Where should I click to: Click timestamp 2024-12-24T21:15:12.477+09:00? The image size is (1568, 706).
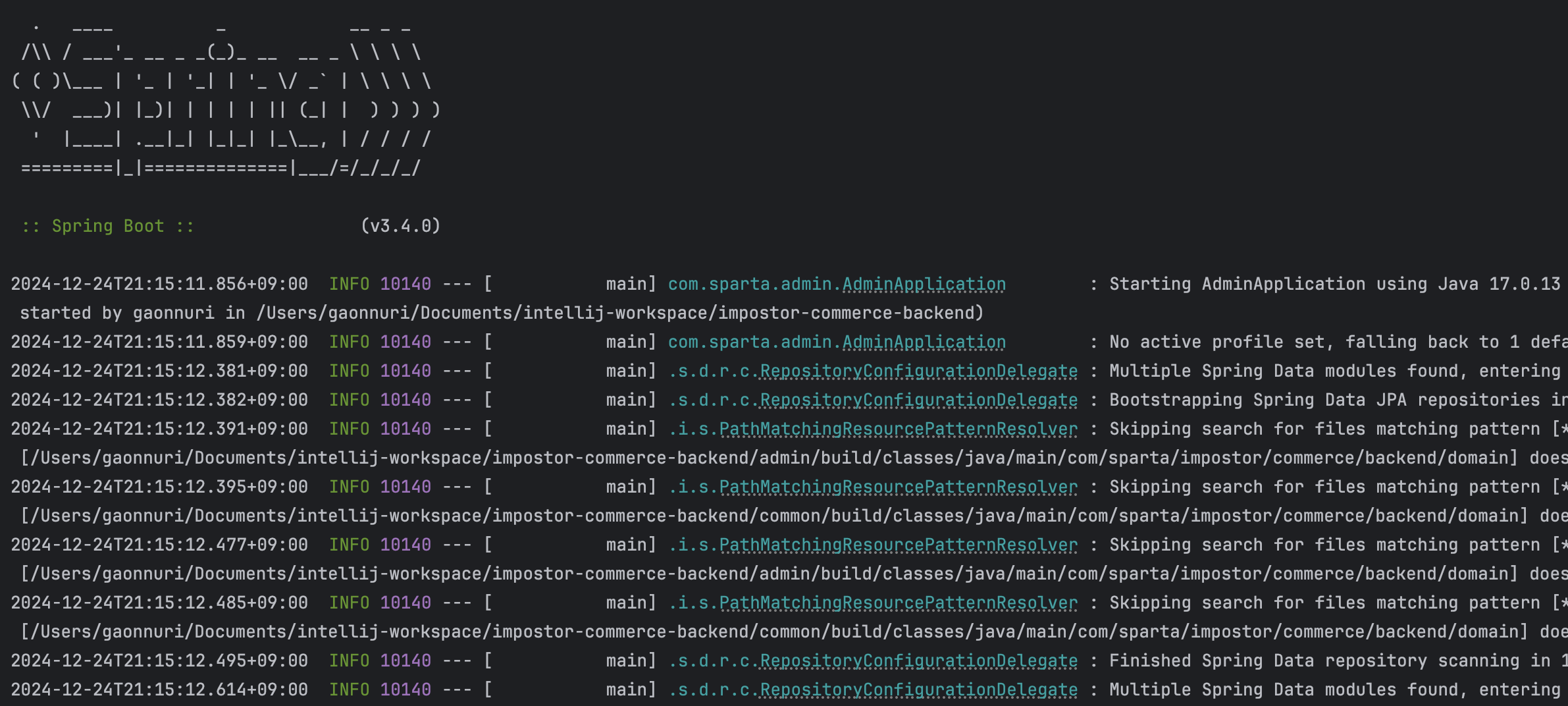pos(159,545)
